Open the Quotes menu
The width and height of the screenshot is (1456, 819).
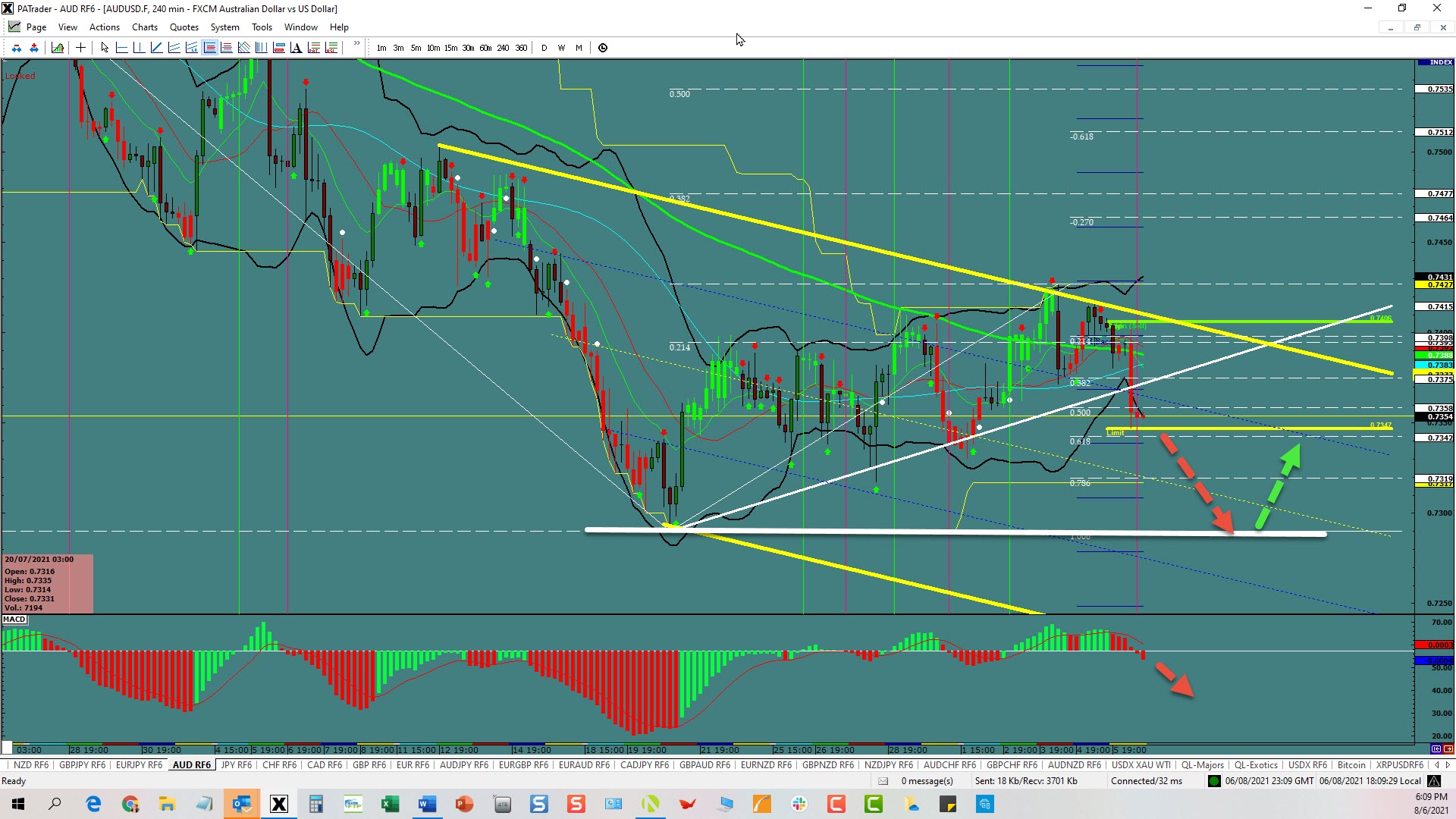[x=184, y=27]
